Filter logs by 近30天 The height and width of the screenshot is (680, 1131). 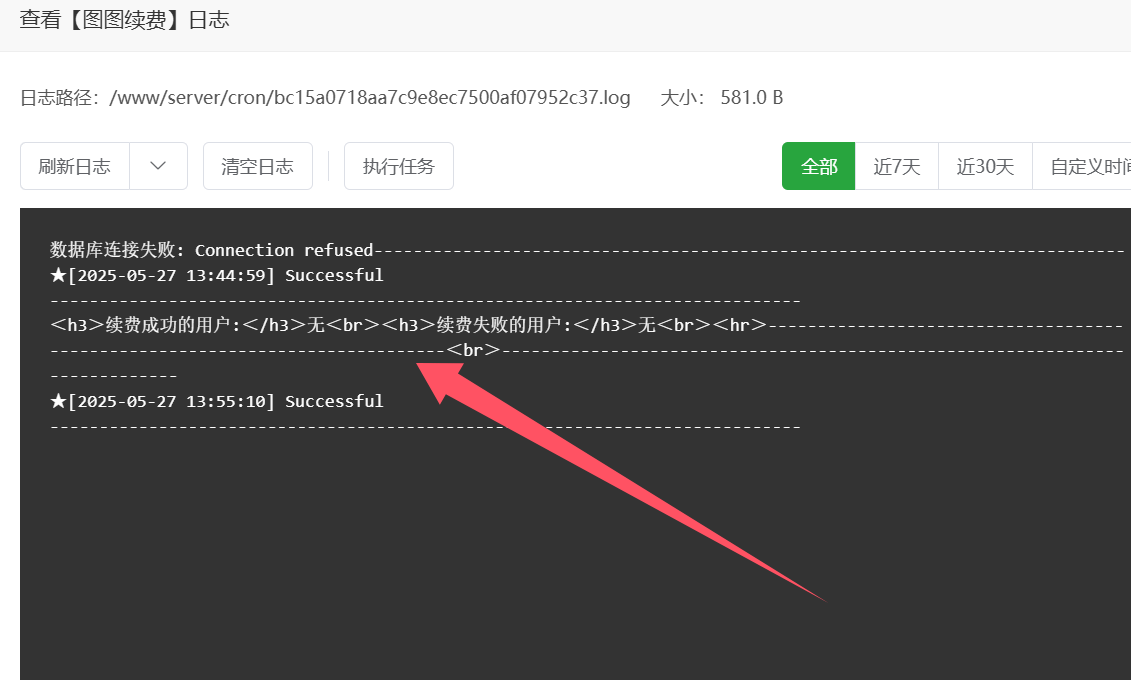(x=985, y=166)
